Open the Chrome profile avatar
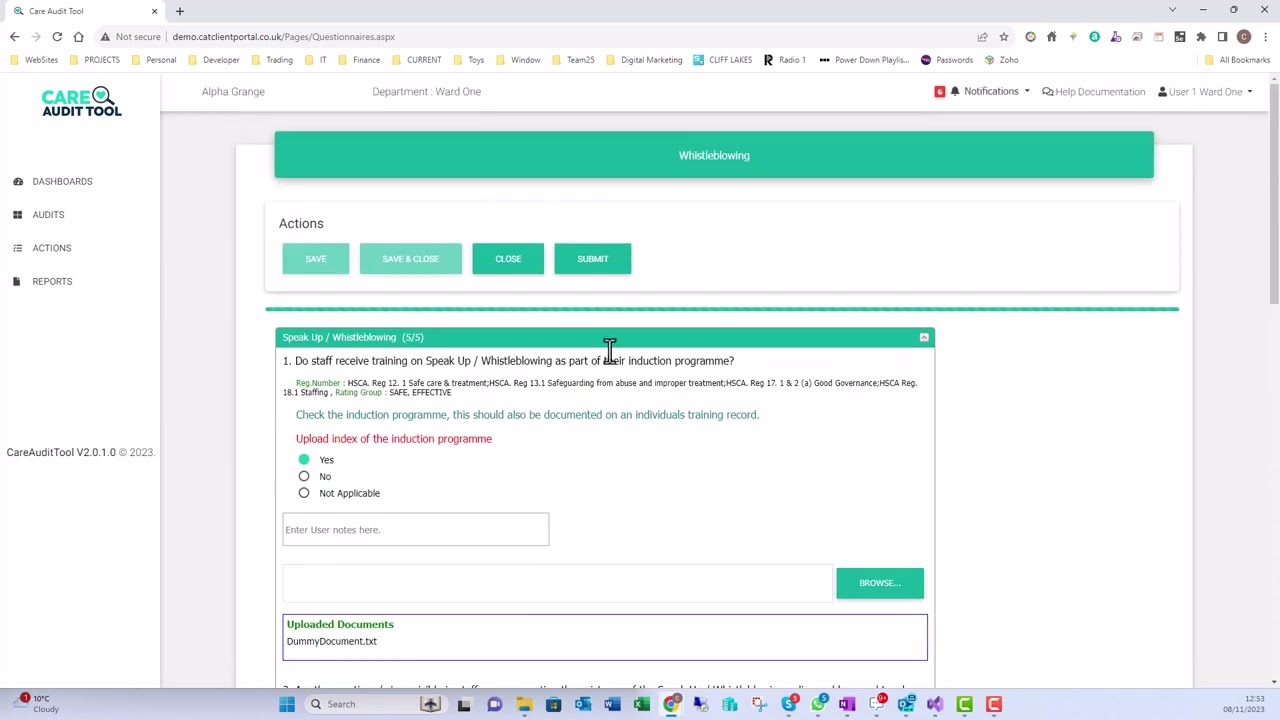This screenshot has width=1280, height=720. point(1244,37)
